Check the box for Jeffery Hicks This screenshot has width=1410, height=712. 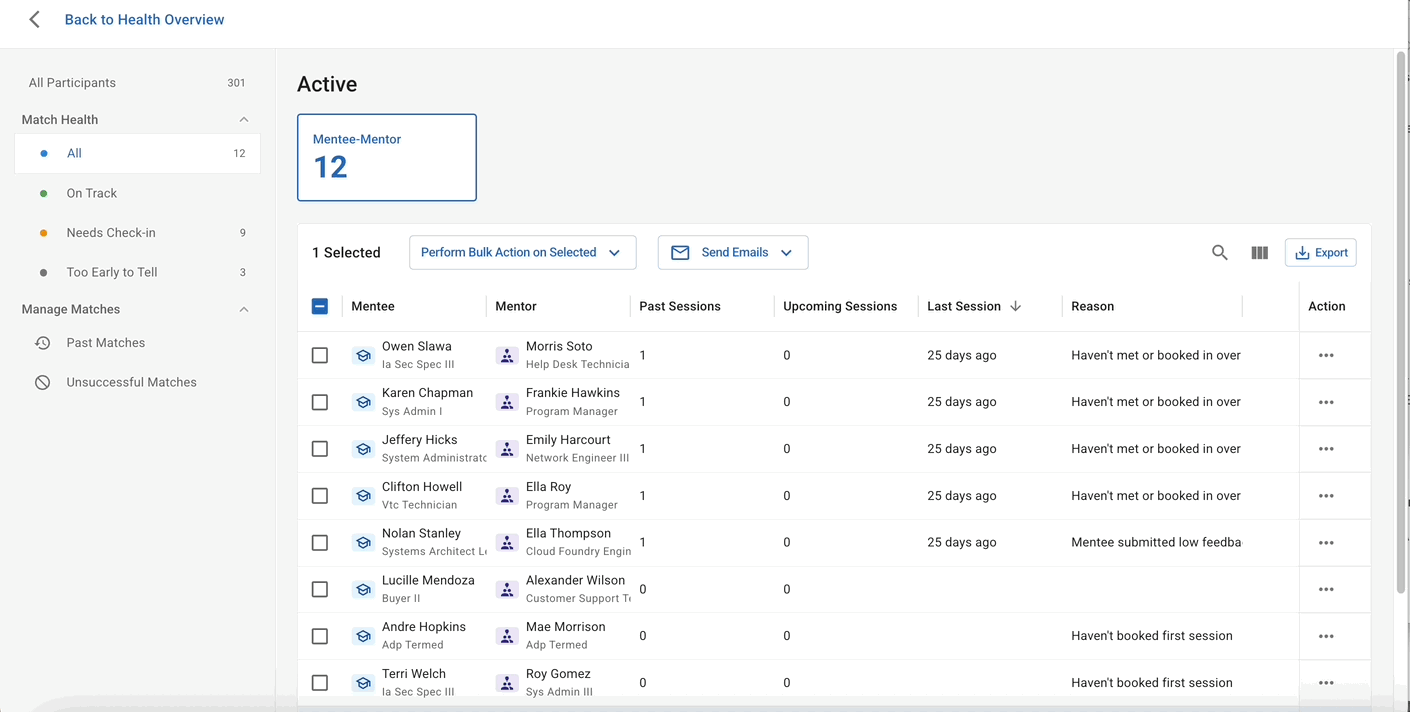click(x=320, y=449)
